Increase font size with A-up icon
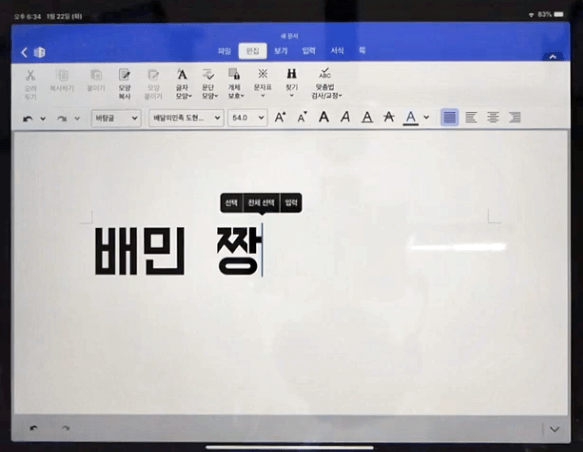 coord(280,117)
